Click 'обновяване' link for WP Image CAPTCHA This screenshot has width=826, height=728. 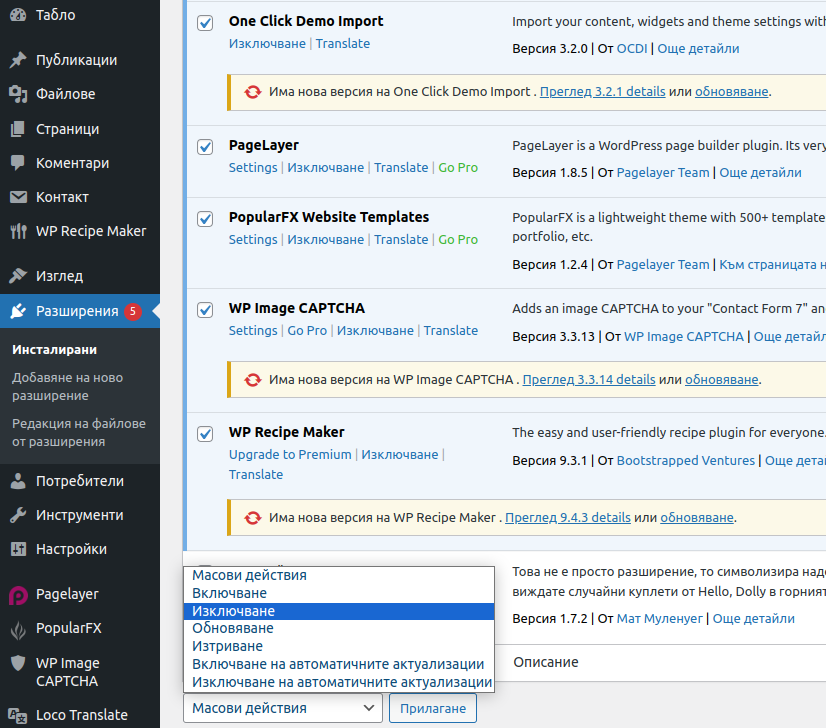[x=721, y=380]
